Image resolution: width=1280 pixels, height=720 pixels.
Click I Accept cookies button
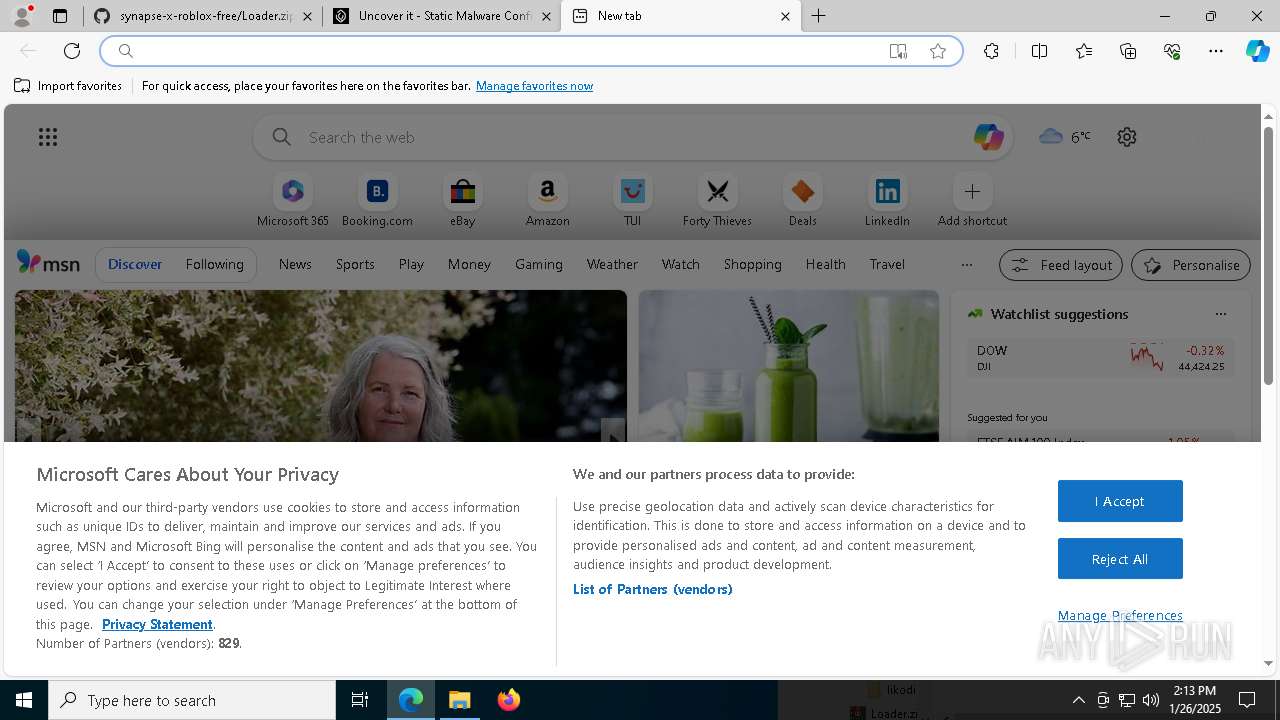(1120, 501)
